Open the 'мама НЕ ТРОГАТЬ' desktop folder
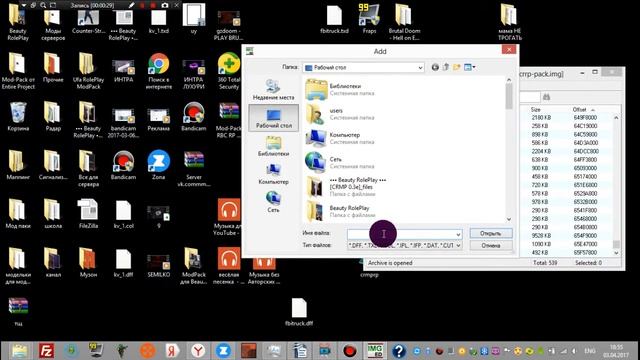Viewport: 640px width, 360px height. [510, 22]
